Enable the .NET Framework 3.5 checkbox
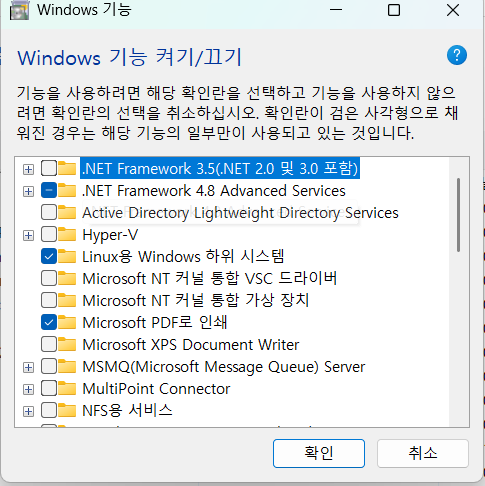 [49, 169]
